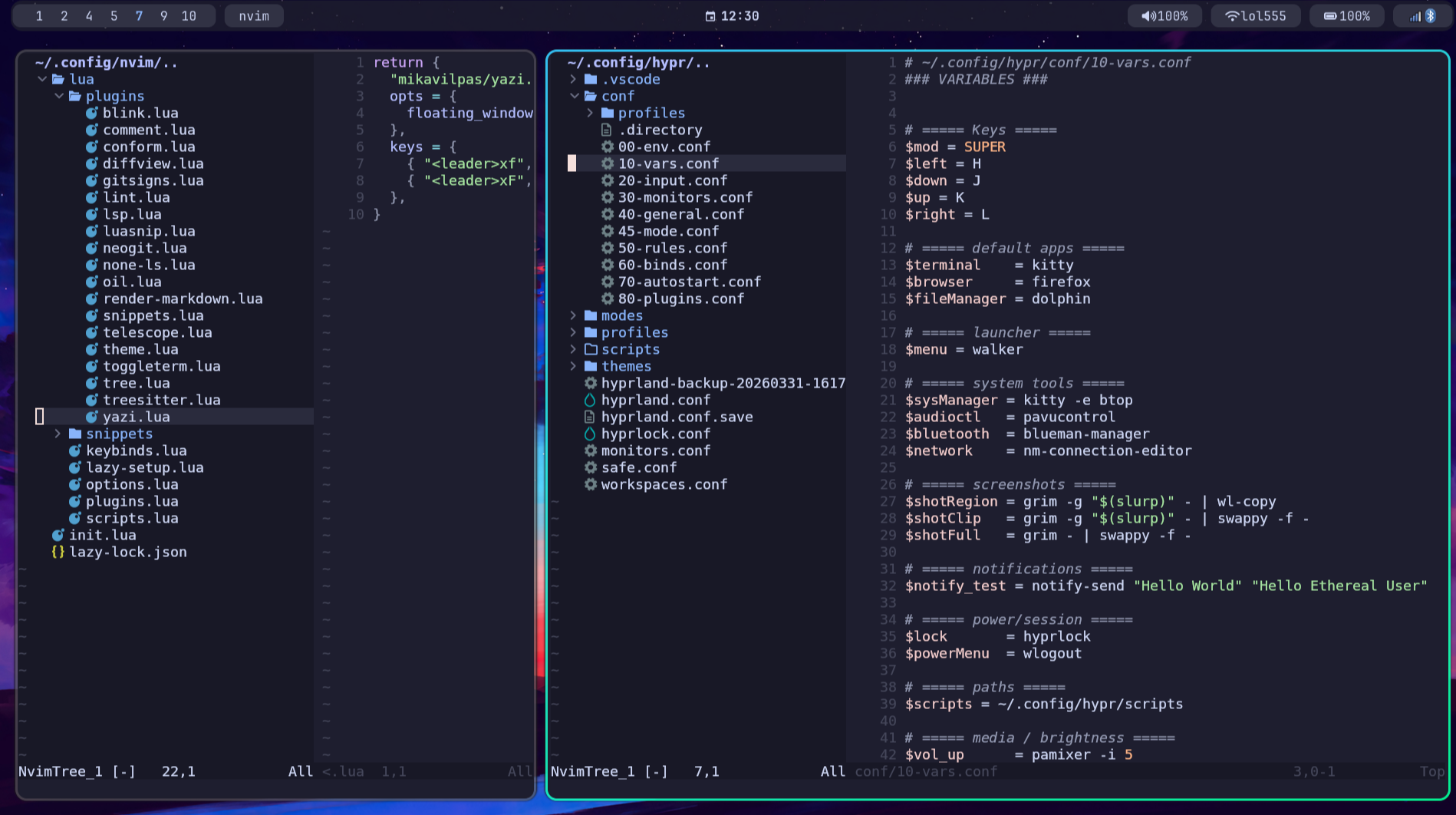The image size is (1456, 815).
Task: Click the empty folder icon of scripts
Action: coord(591,349)
